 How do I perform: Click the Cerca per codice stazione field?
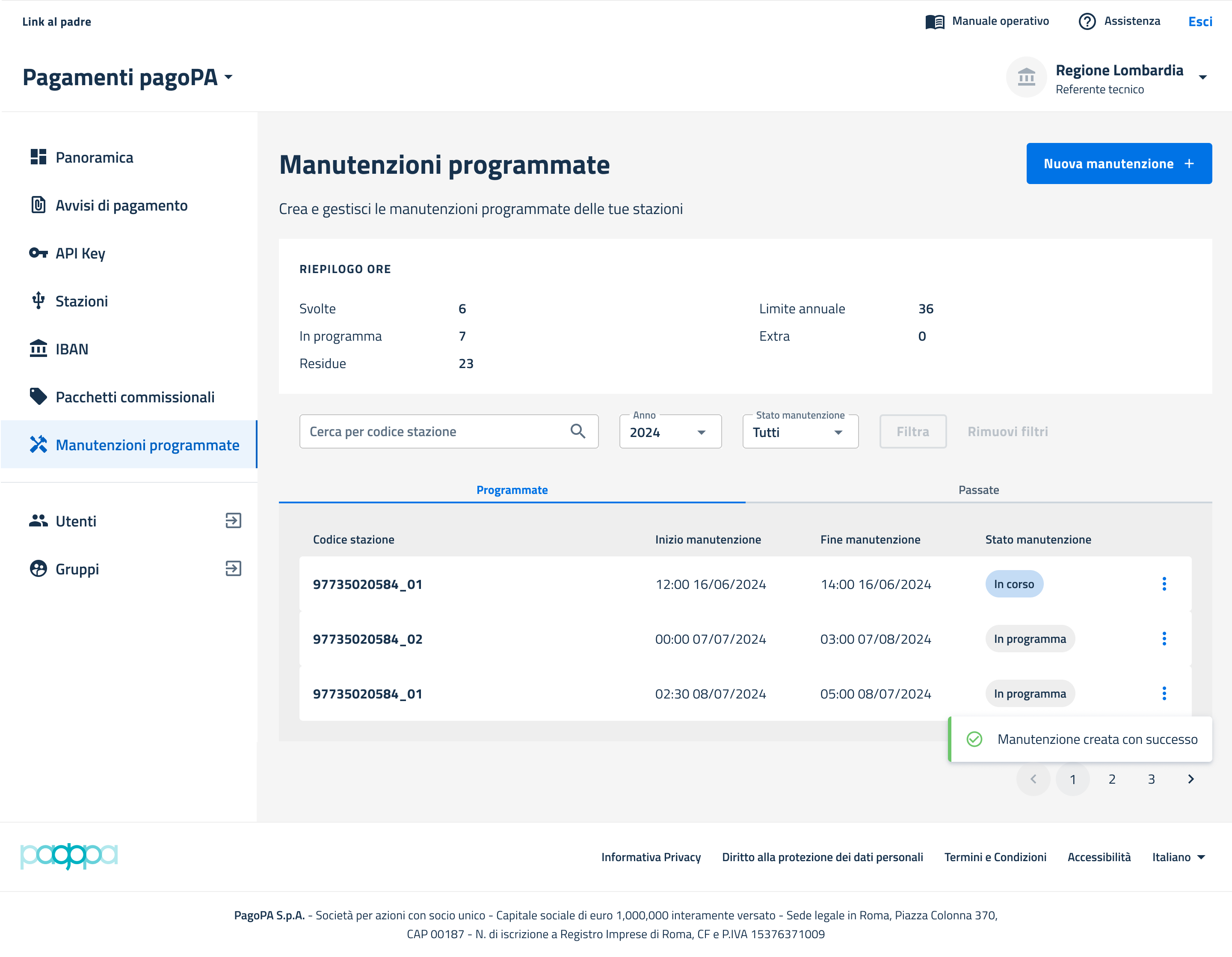(434, 432)
